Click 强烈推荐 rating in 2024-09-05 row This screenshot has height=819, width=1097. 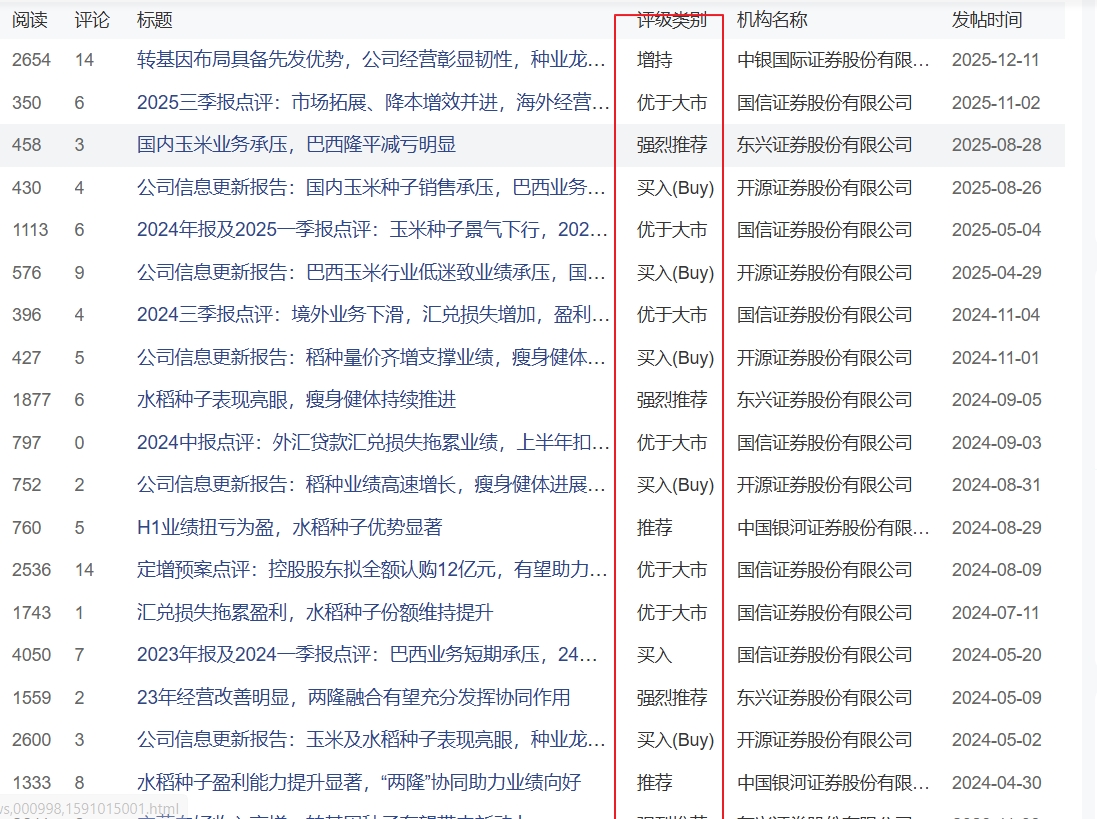(x=672, y=400)
